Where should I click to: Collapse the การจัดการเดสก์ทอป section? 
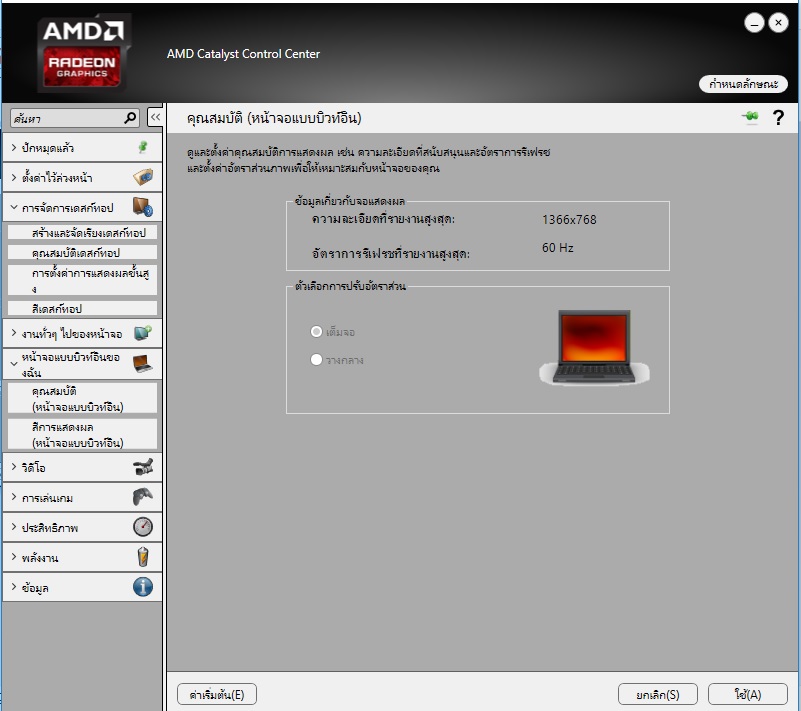coord(14,207)
